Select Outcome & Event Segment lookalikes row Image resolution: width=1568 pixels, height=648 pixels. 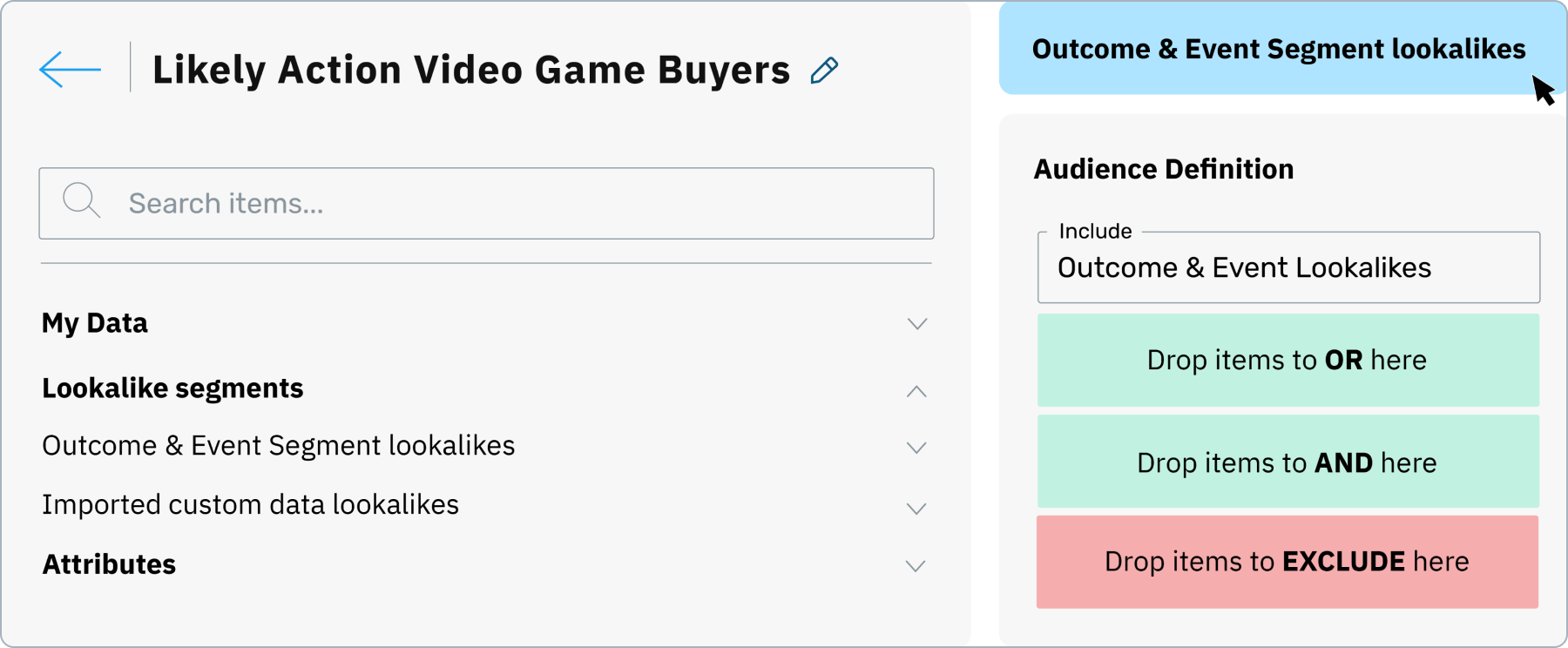[486, 446]
